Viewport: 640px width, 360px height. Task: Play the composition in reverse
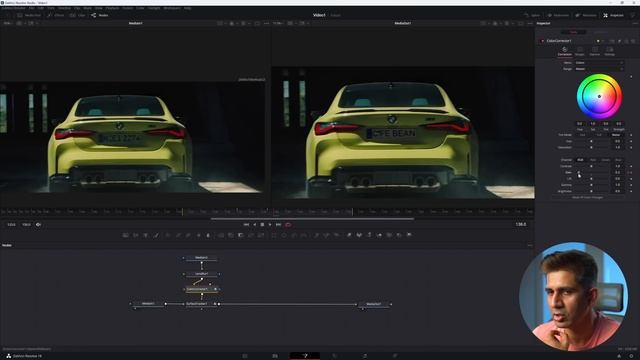255,224
